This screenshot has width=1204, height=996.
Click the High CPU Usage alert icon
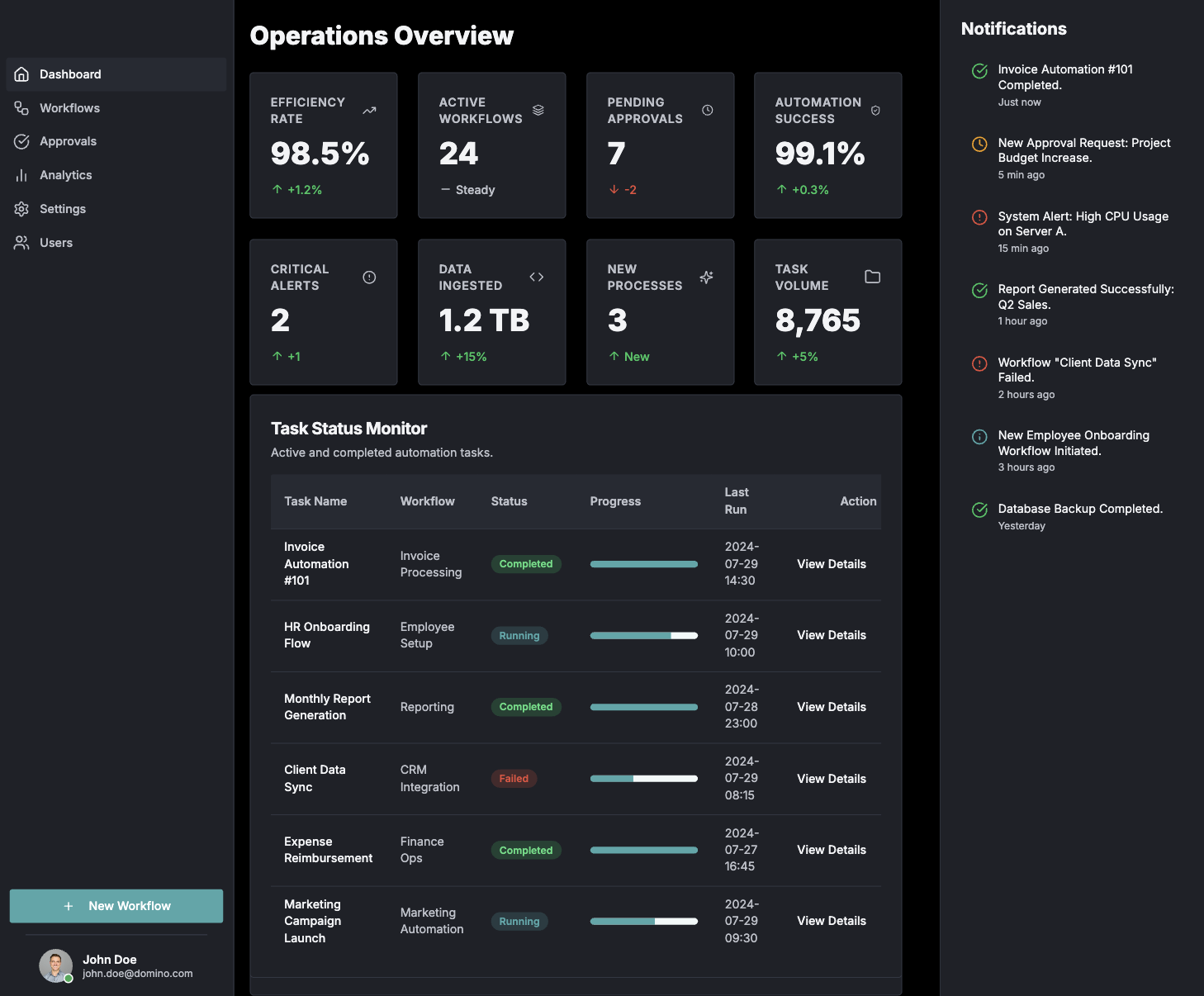tap(979, 217)
